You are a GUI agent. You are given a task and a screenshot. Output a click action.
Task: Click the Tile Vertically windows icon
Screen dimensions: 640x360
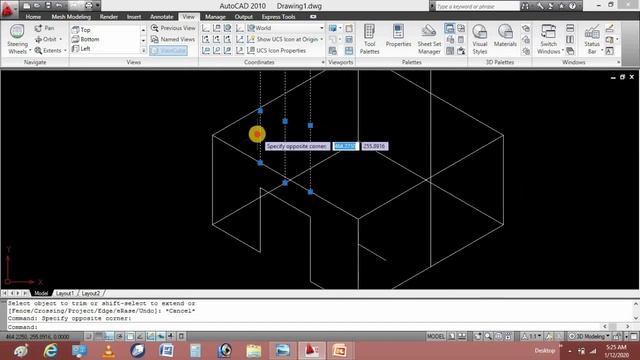tap(570, 40)
